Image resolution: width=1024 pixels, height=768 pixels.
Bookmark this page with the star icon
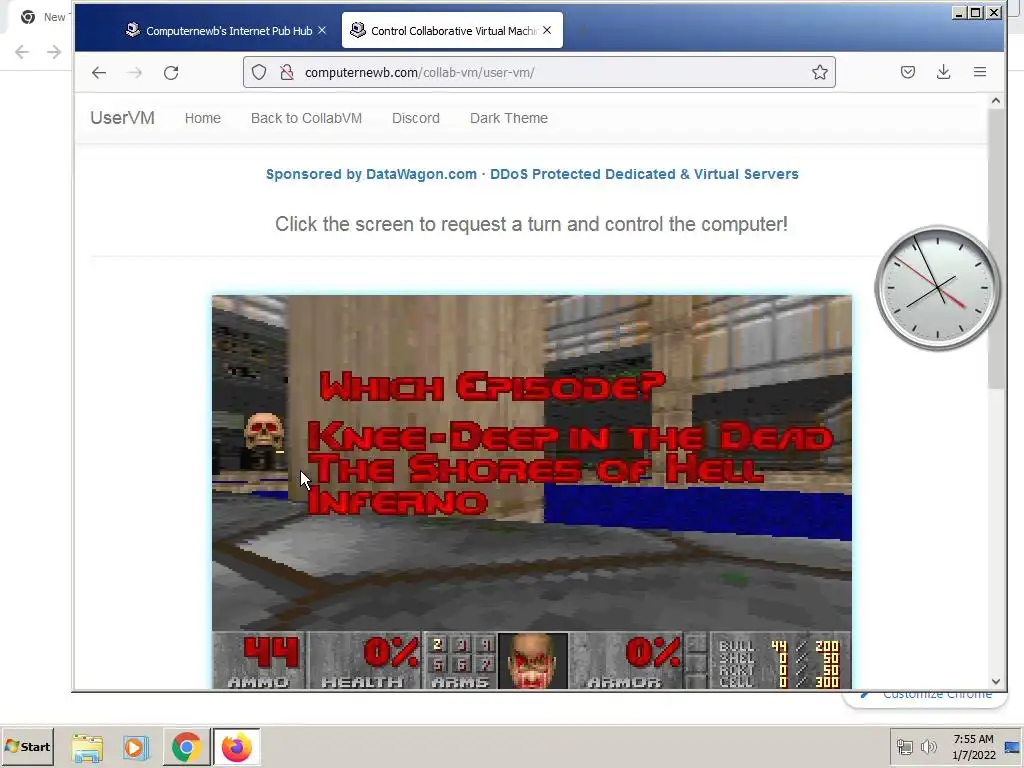coord(820,72)
